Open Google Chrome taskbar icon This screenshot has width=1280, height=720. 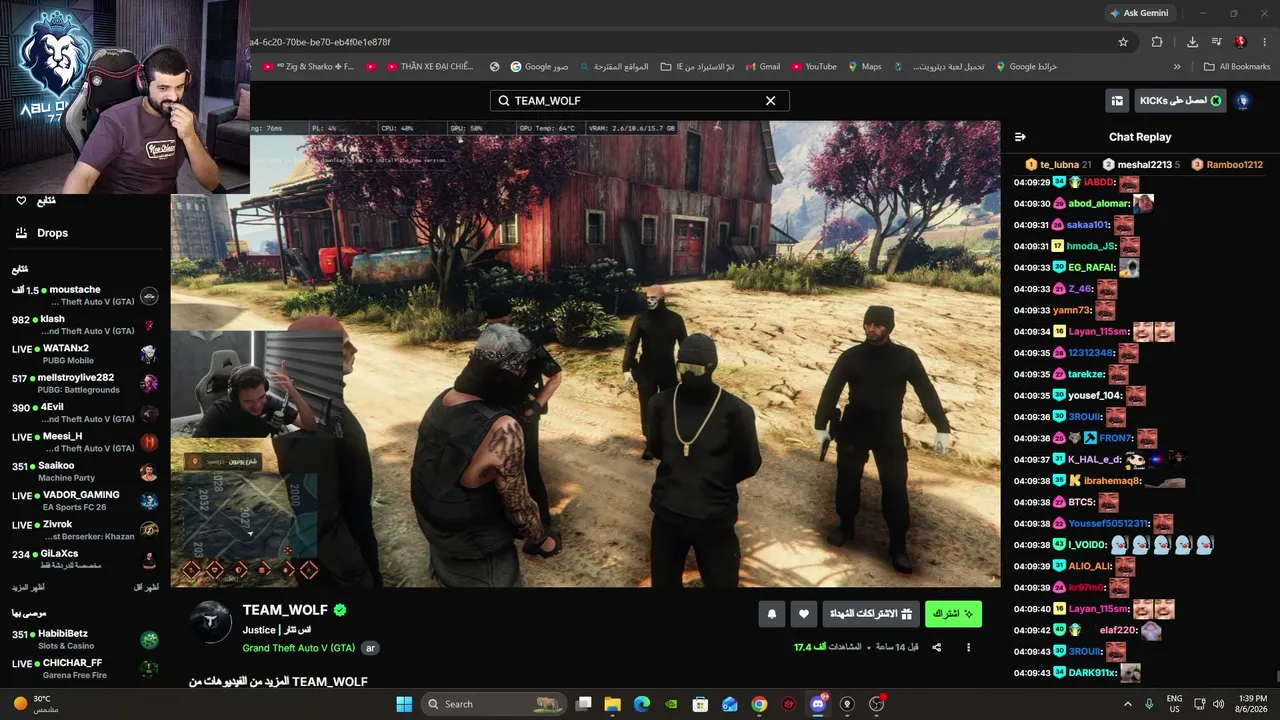(x=759, y=704)
